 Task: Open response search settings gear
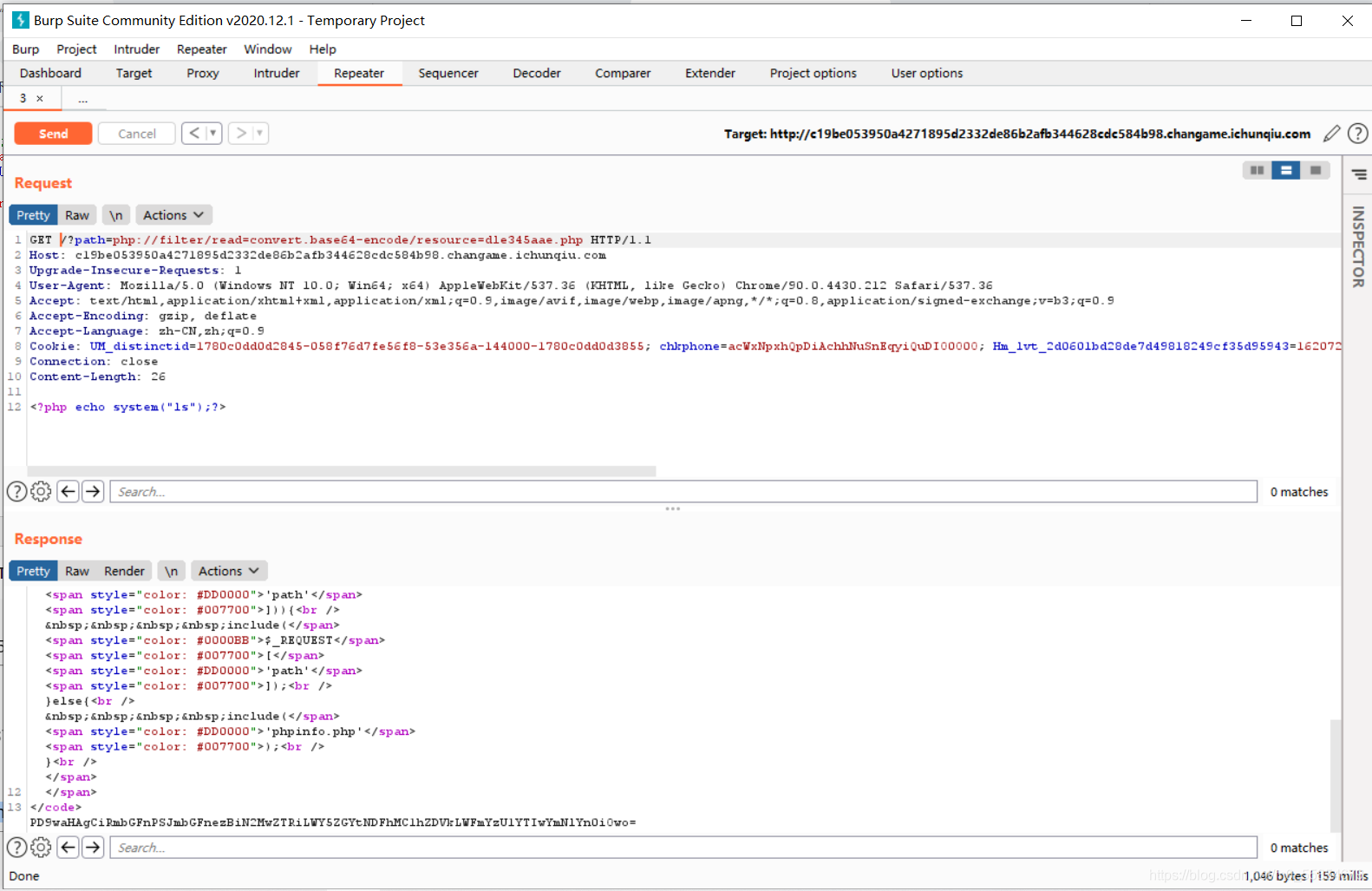tap(41, 848)
